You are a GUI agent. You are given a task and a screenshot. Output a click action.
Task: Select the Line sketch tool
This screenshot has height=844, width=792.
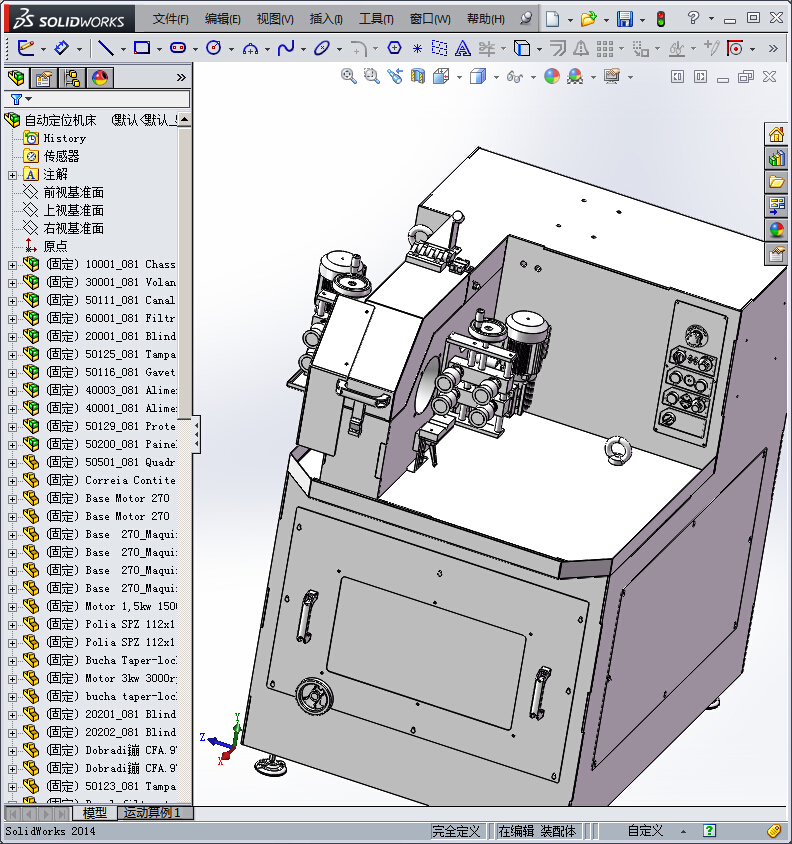coord(105,47)
